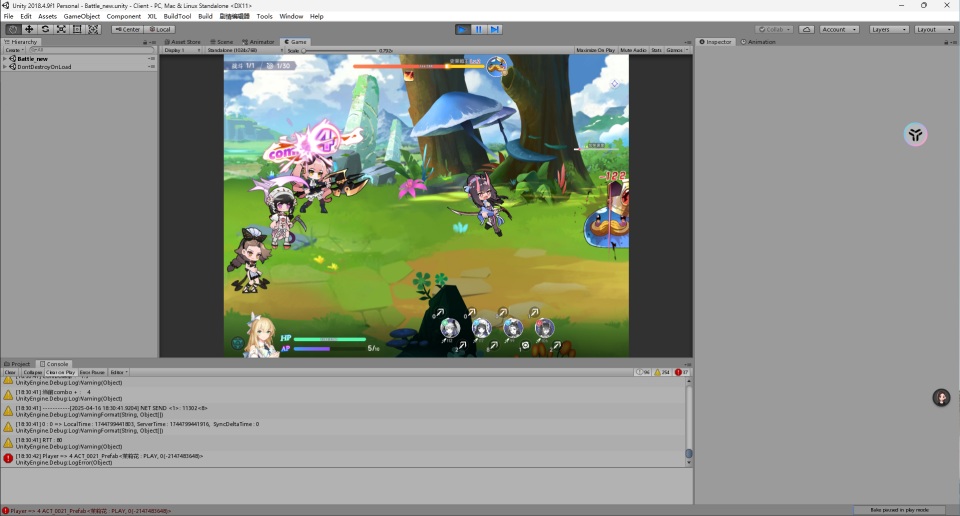Open the File menu
The image size is (960, 516).
pos(9,17)
